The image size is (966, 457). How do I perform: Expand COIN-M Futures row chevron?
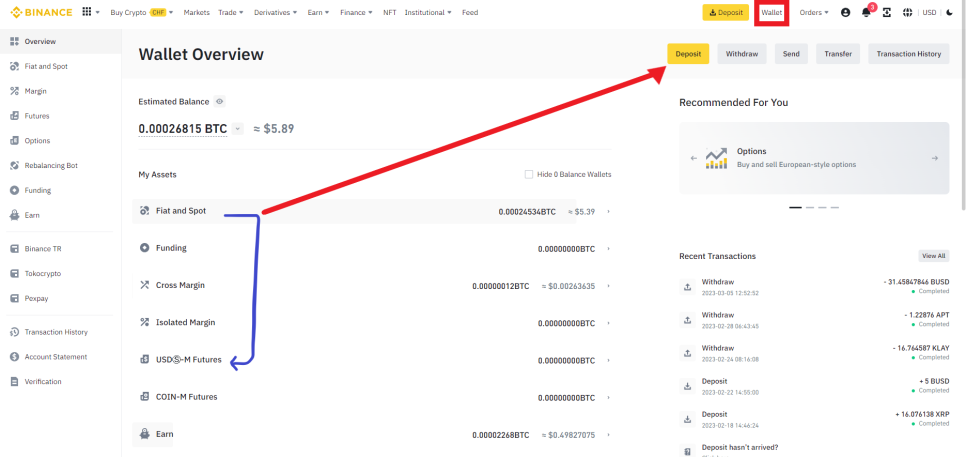pyautogui.click(x=609, y=398)
